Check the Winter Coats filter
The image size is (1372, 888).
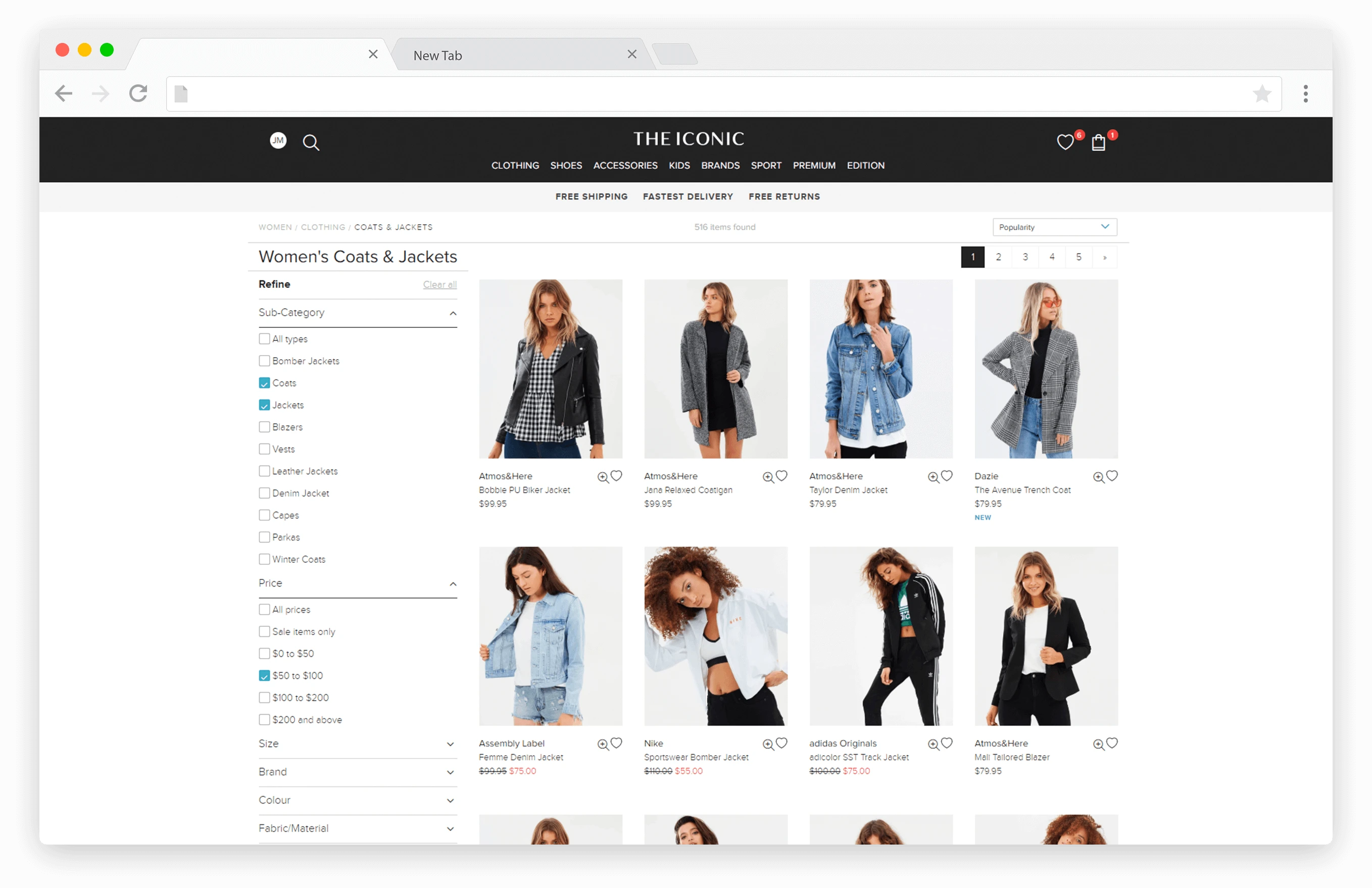coord(265,560)
